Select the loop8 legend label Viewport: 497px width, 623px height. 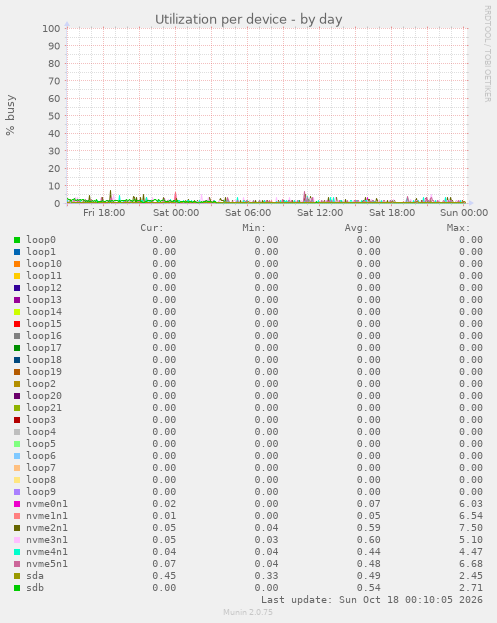click(x=41, y=480)
